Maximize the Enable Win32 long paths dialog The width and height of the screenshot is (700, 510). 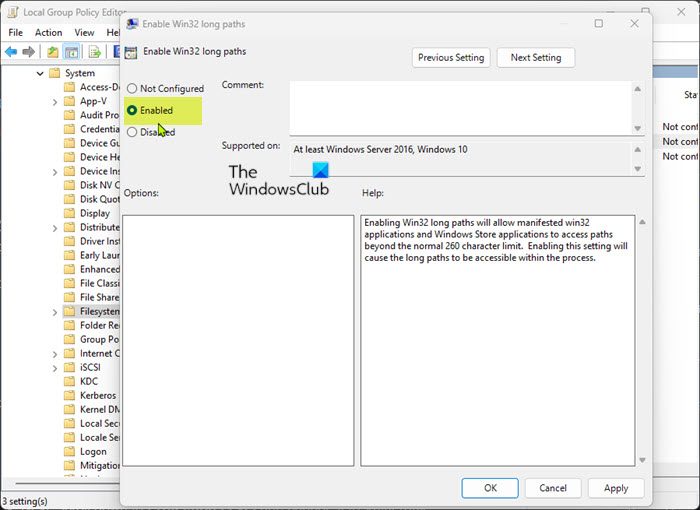click(x=599, y=23)
